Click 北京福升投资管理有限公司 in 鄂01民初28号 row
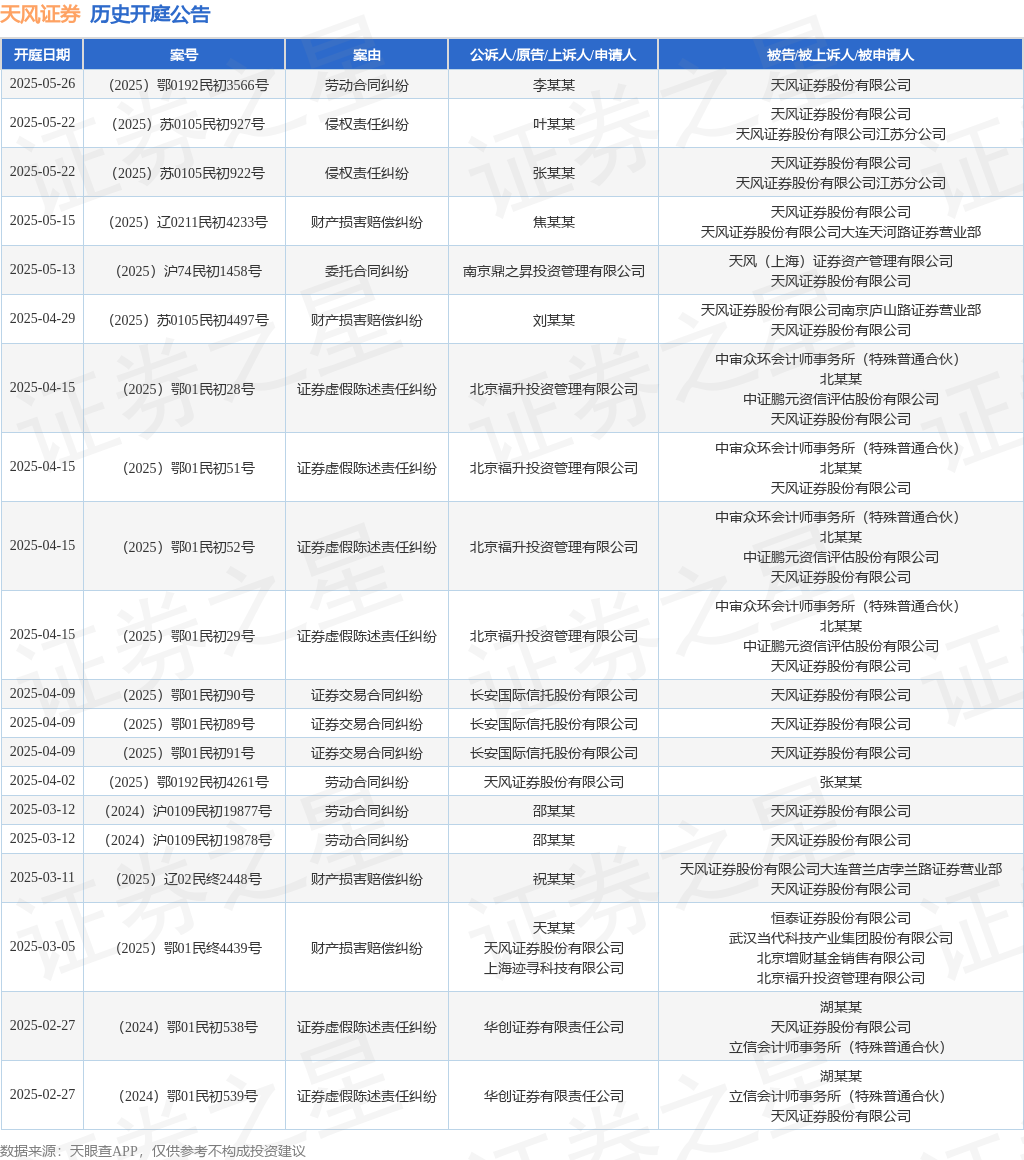This screenshot has height=1160, width=1024. tap(553, 389)
